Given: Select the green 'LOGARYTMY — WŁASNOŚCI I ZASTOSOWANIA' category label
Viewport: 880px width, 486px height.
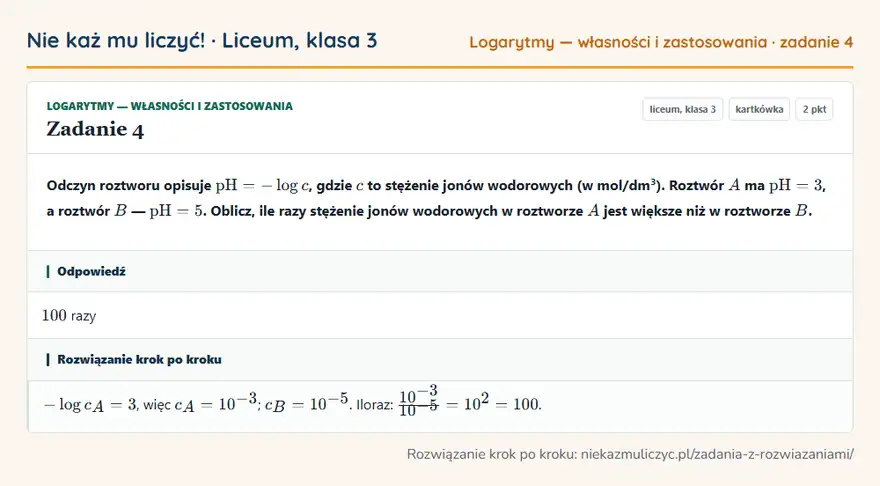Looking at the screenshot, I should 169,106.
